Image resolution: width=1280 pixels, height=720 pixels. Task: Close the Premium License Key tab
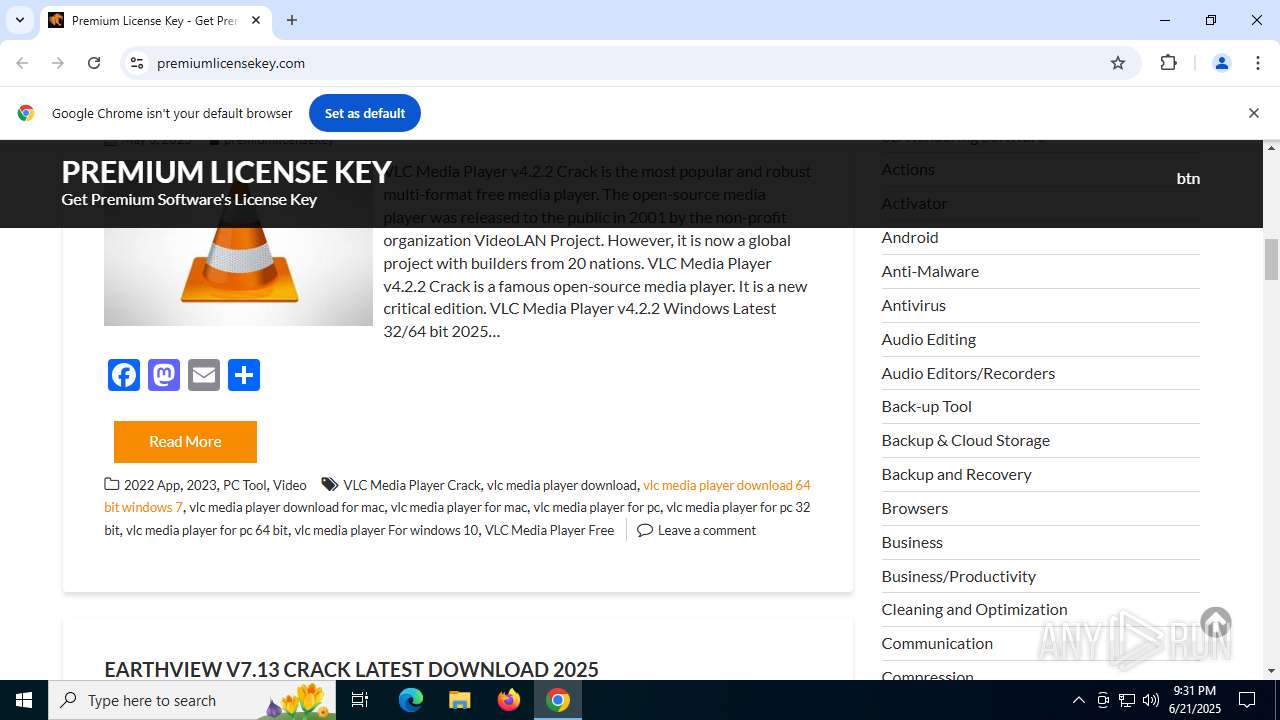256,20
